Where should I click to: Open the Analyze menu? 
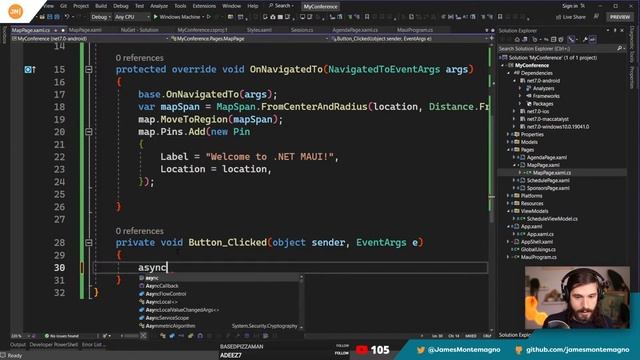pyautogui.click(x=159, y=6)
